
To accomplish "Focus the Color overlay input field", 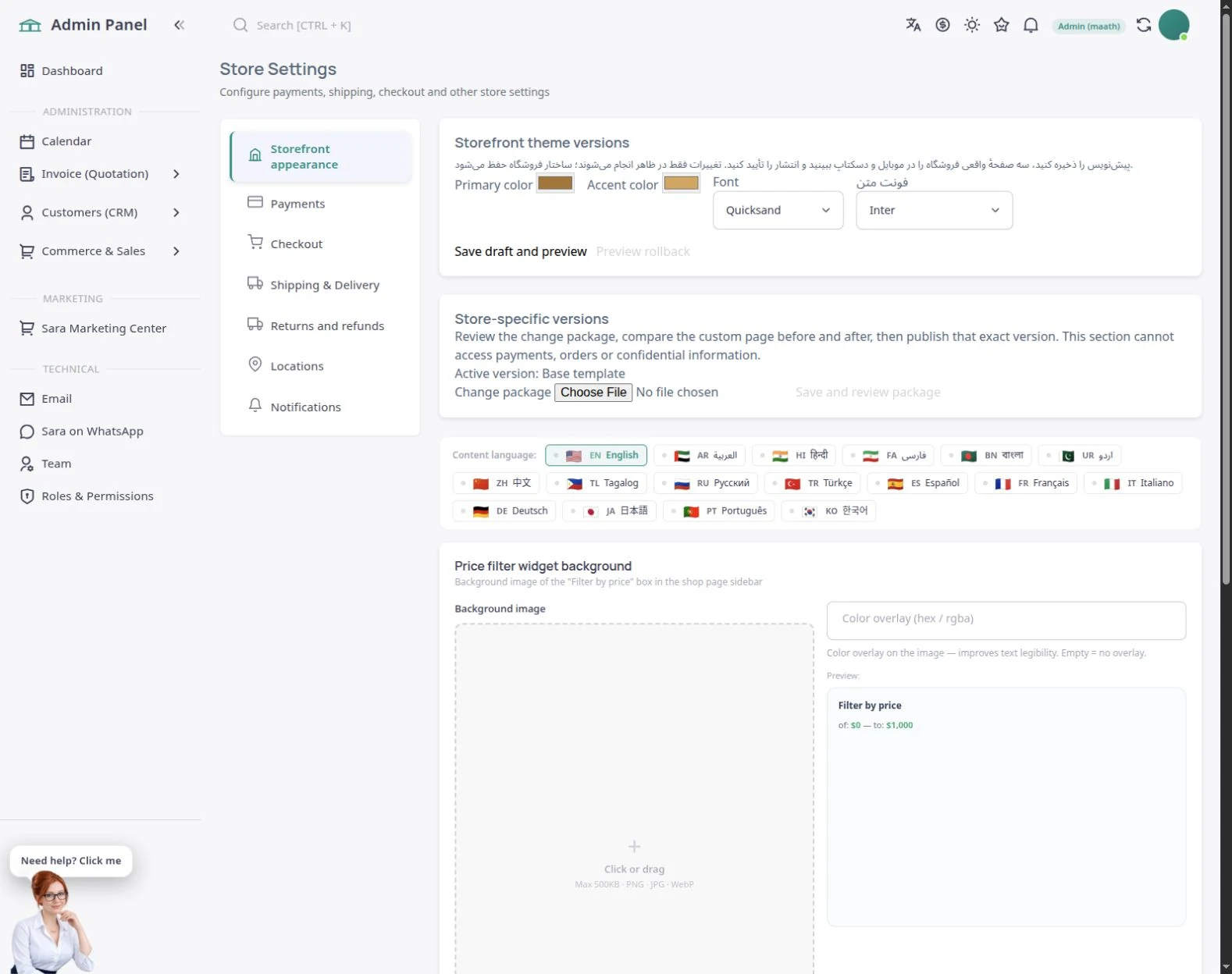I will coord(1006,620).
